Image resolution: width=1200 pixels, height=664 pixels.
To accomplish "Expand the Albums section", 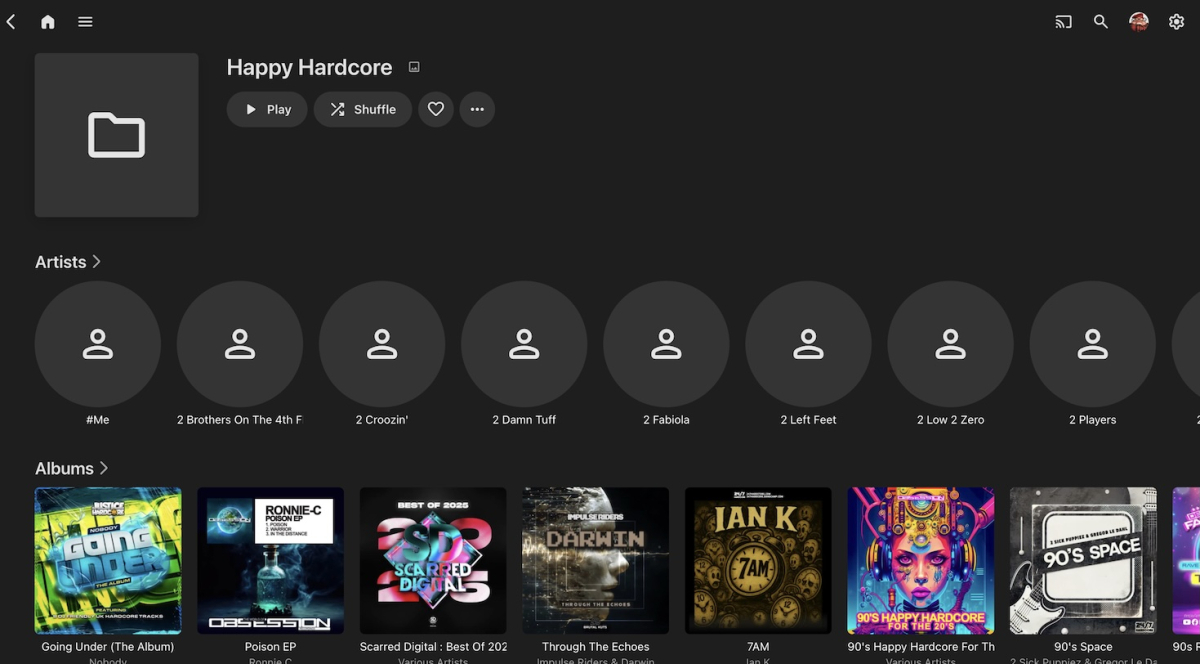I will pyautogui.click(x=72, y=468).
